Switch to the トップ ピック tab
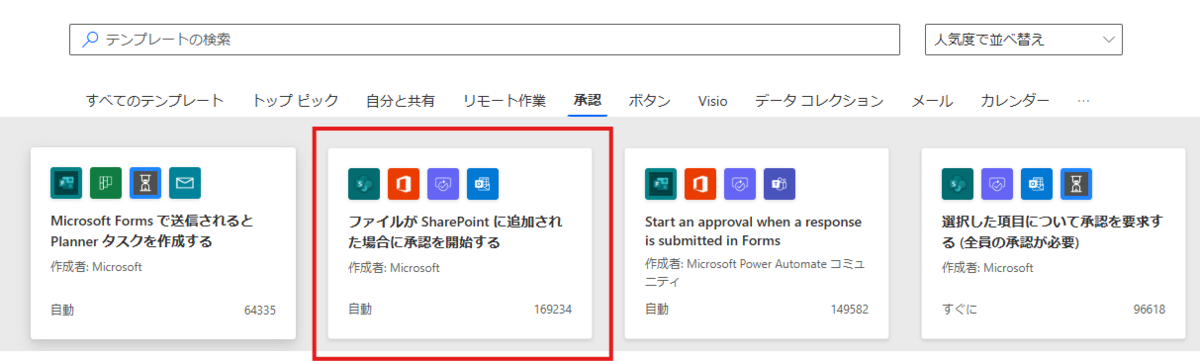This screenshot has height=361, width=1200. 295,100
